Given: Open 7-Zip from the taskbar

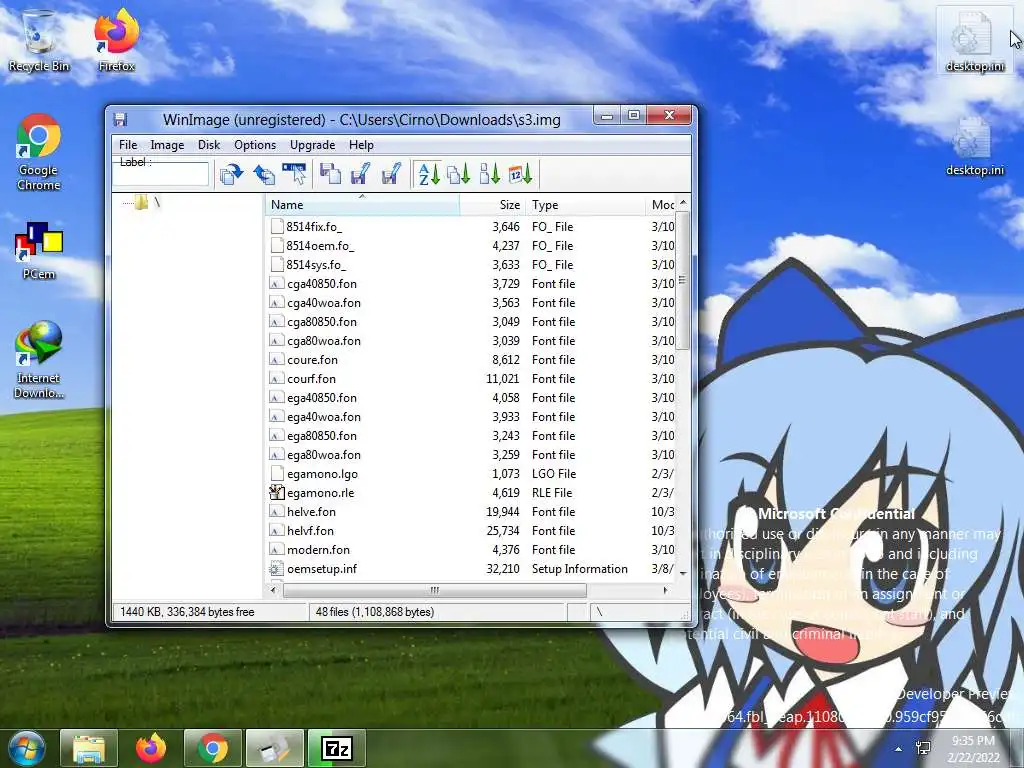Looking at the screenshot, I should 337,748.
